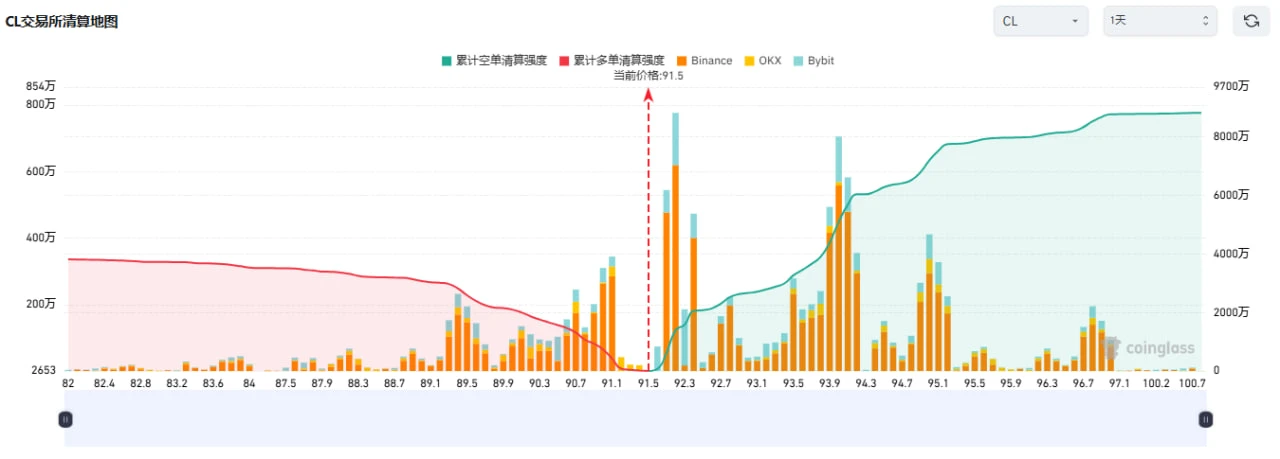Click the CL交易所清算地图 title

click(62, 21)
